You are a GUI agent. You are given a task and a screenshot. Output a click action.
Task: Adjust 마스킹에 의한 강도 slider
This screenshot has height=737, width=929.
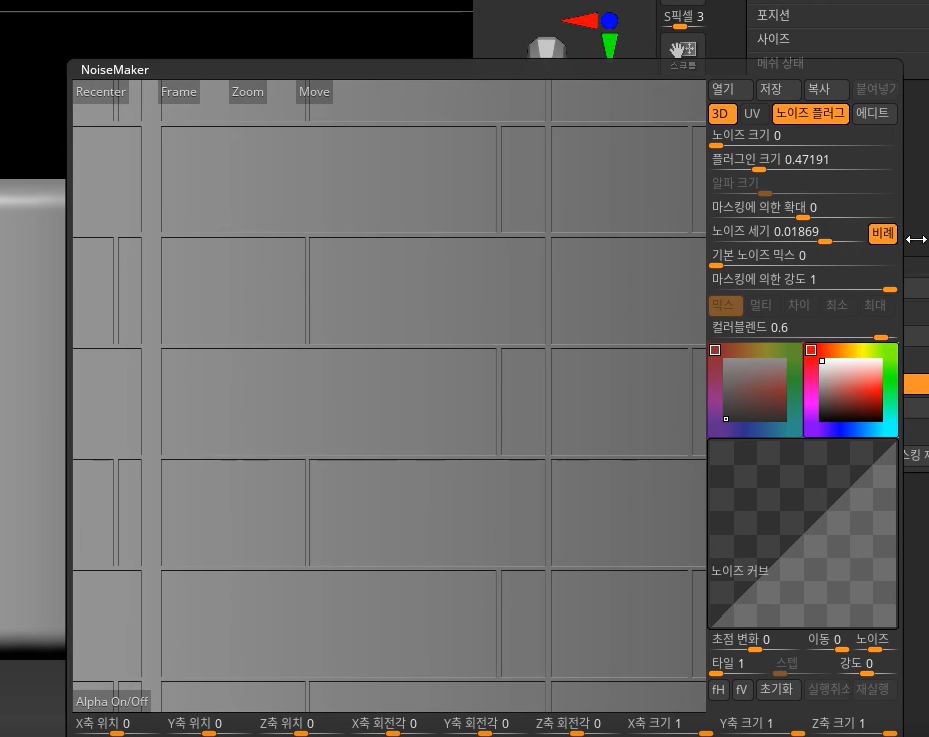point(803,281)
